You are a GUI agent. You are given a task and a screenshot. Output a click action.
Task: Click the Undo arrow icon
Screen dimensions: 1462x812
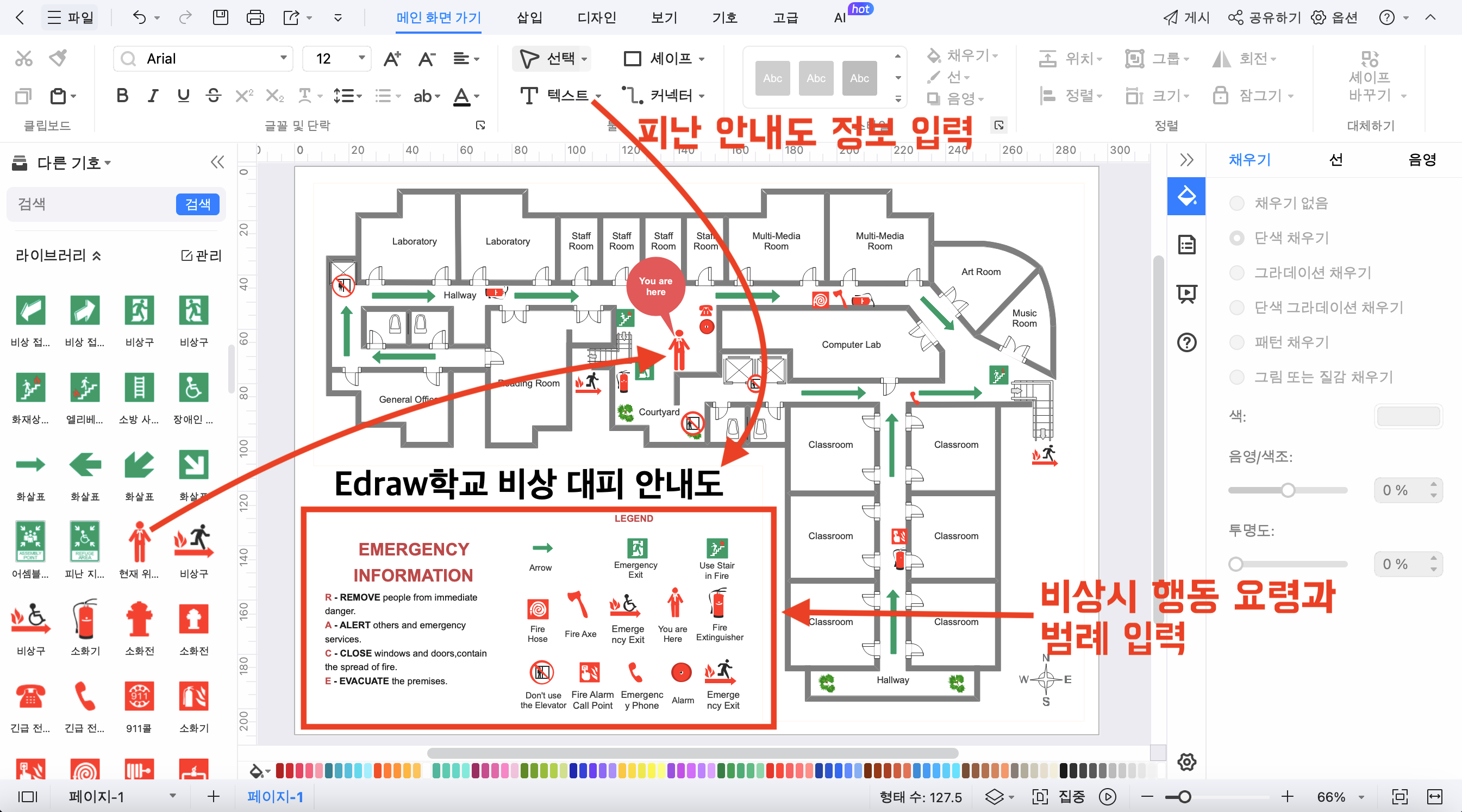[139, 17]
